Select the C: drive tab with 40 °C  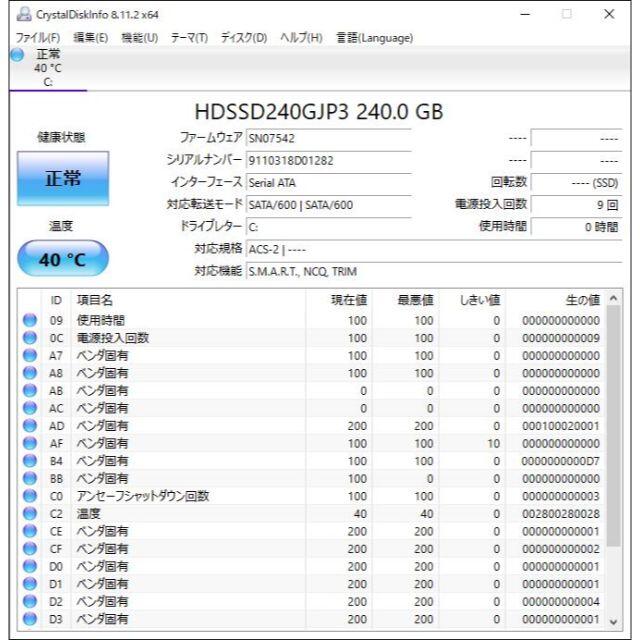(48, 68)
